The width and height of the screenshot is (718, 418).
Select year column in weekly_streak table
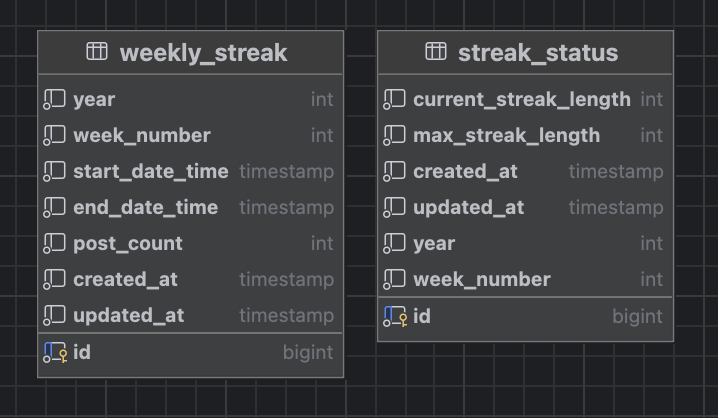click(190, 99)
